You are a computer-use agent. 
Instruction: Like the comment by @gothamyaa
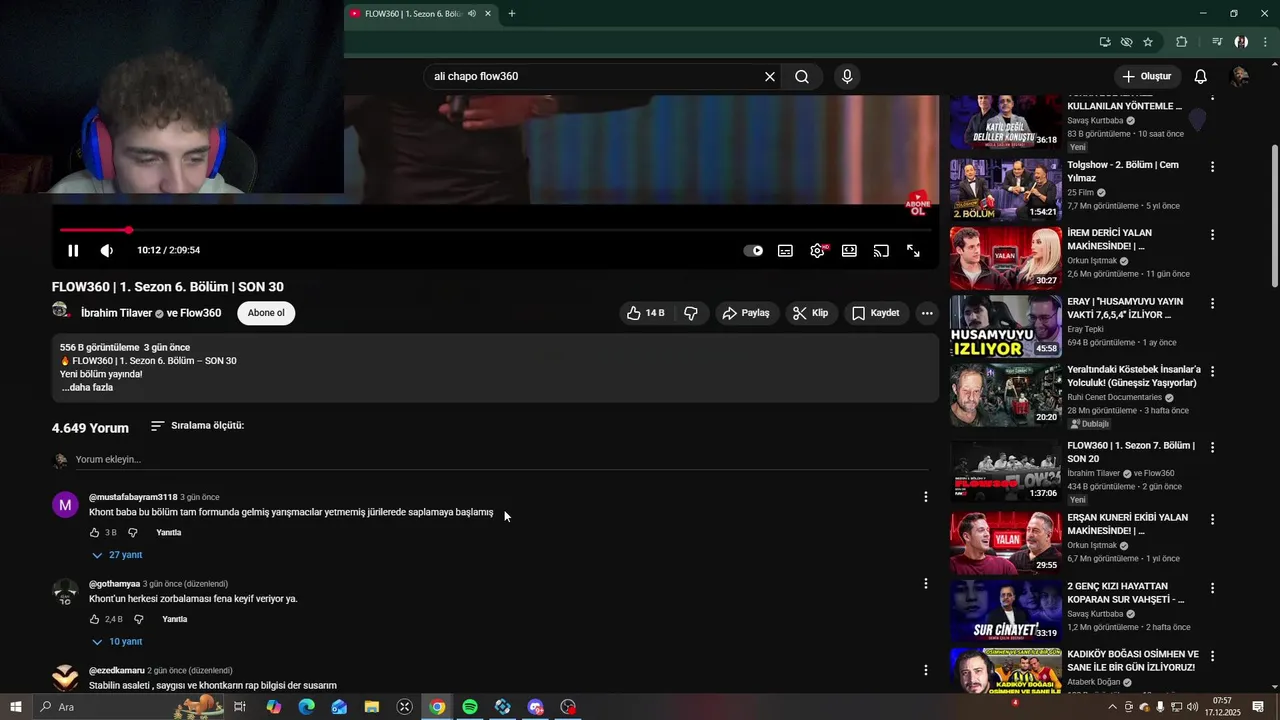(95, 620)
